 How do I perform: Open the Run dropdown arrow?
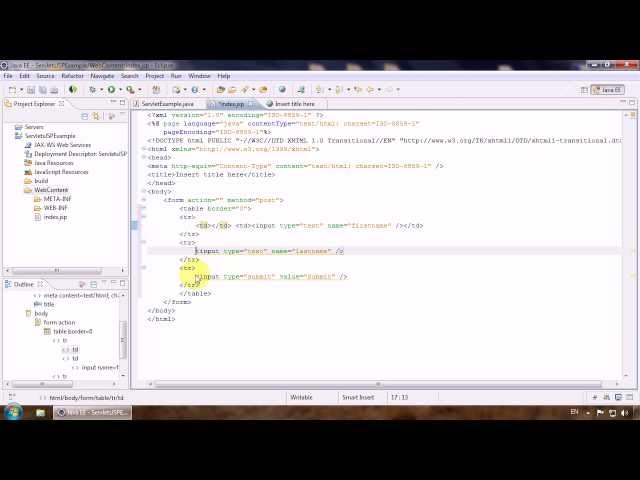point(120,90)
